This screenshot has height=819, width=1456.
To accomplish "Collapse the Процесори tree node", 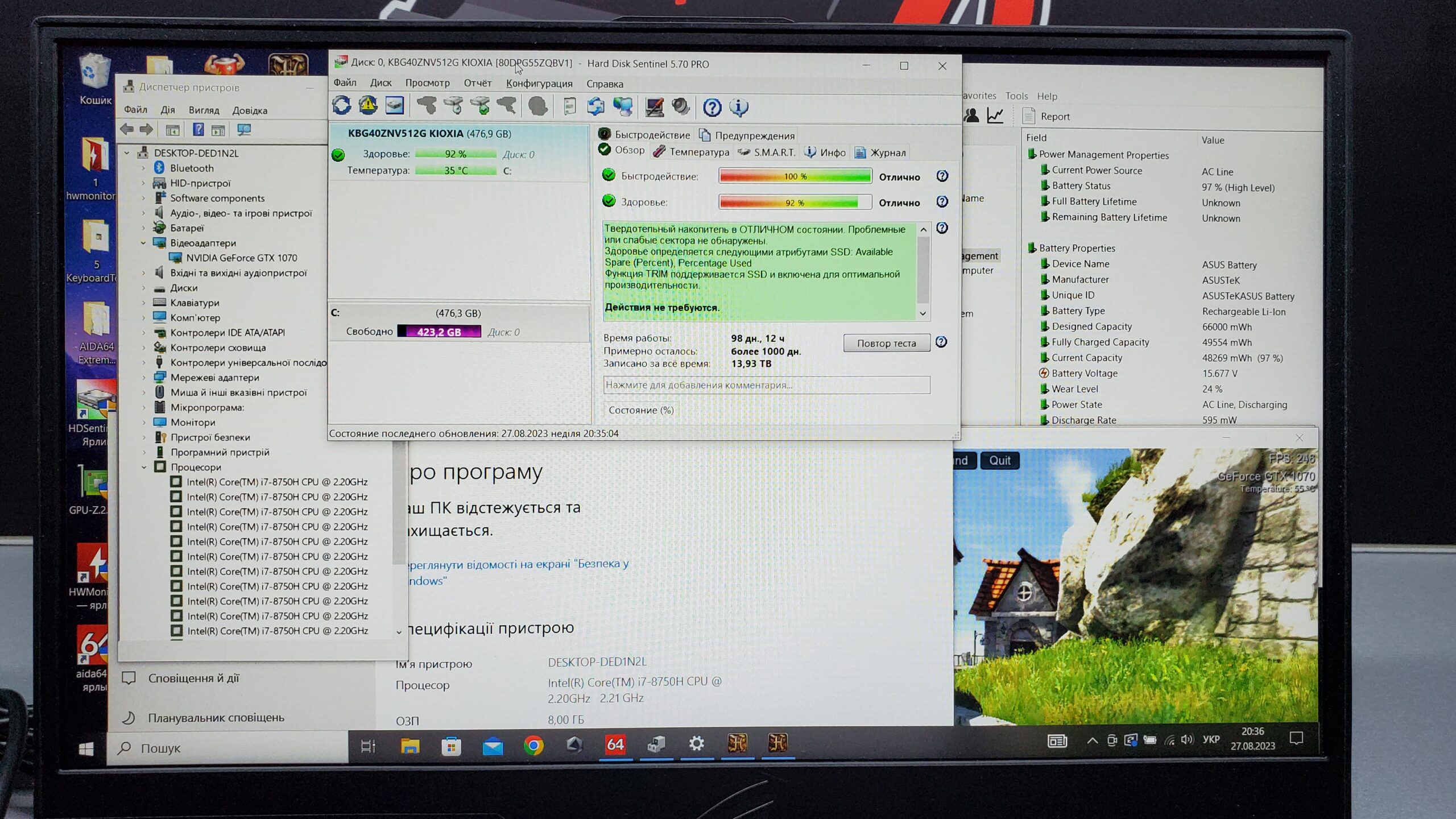I will click(144, 467).
